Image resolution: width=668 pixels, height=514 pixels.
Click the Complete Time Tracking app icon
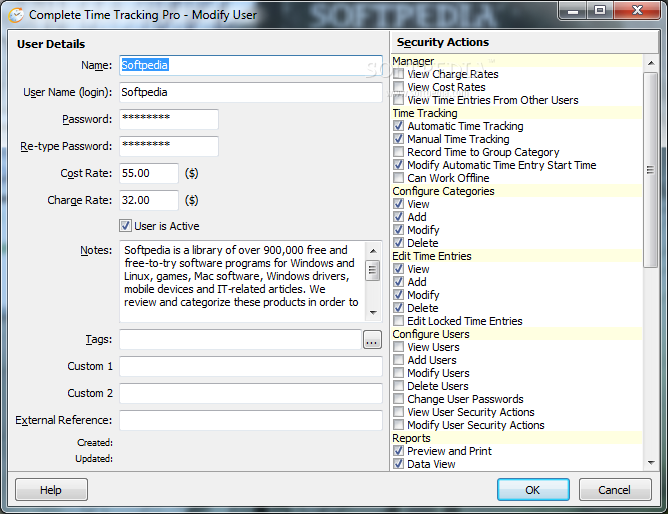point(16,15)
